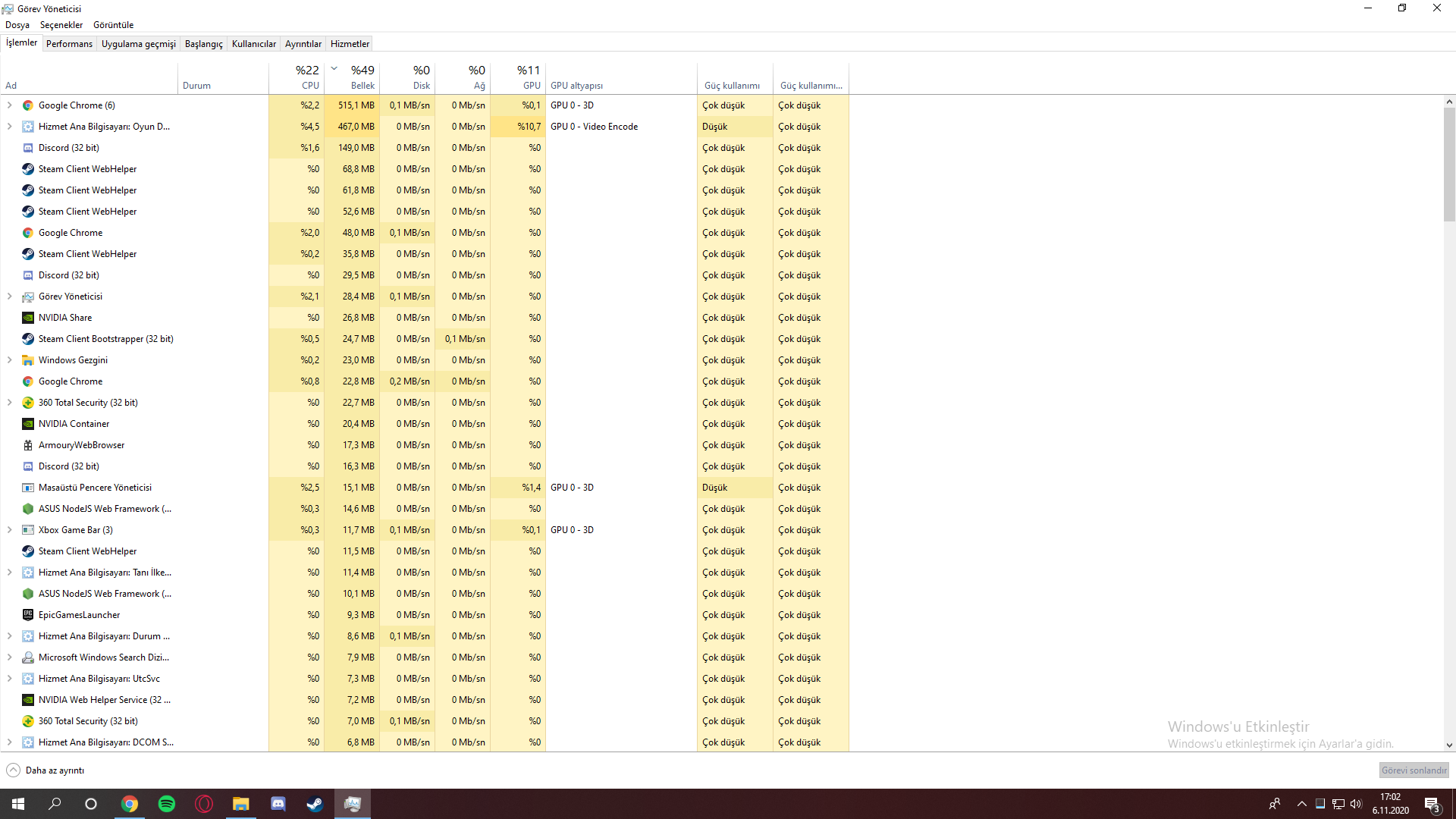Expand the 360 Total Security process group

[x=9, y=403]
